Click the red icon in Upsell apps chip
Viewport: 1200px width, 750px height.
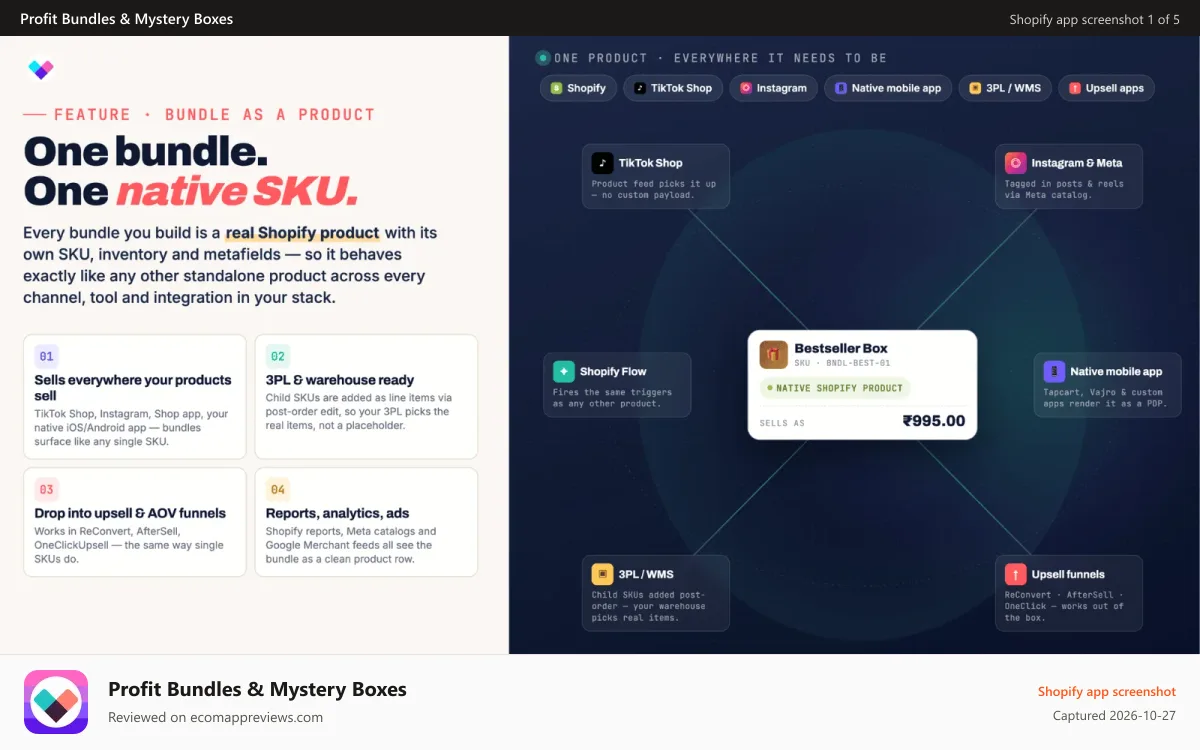[1075, 88]
